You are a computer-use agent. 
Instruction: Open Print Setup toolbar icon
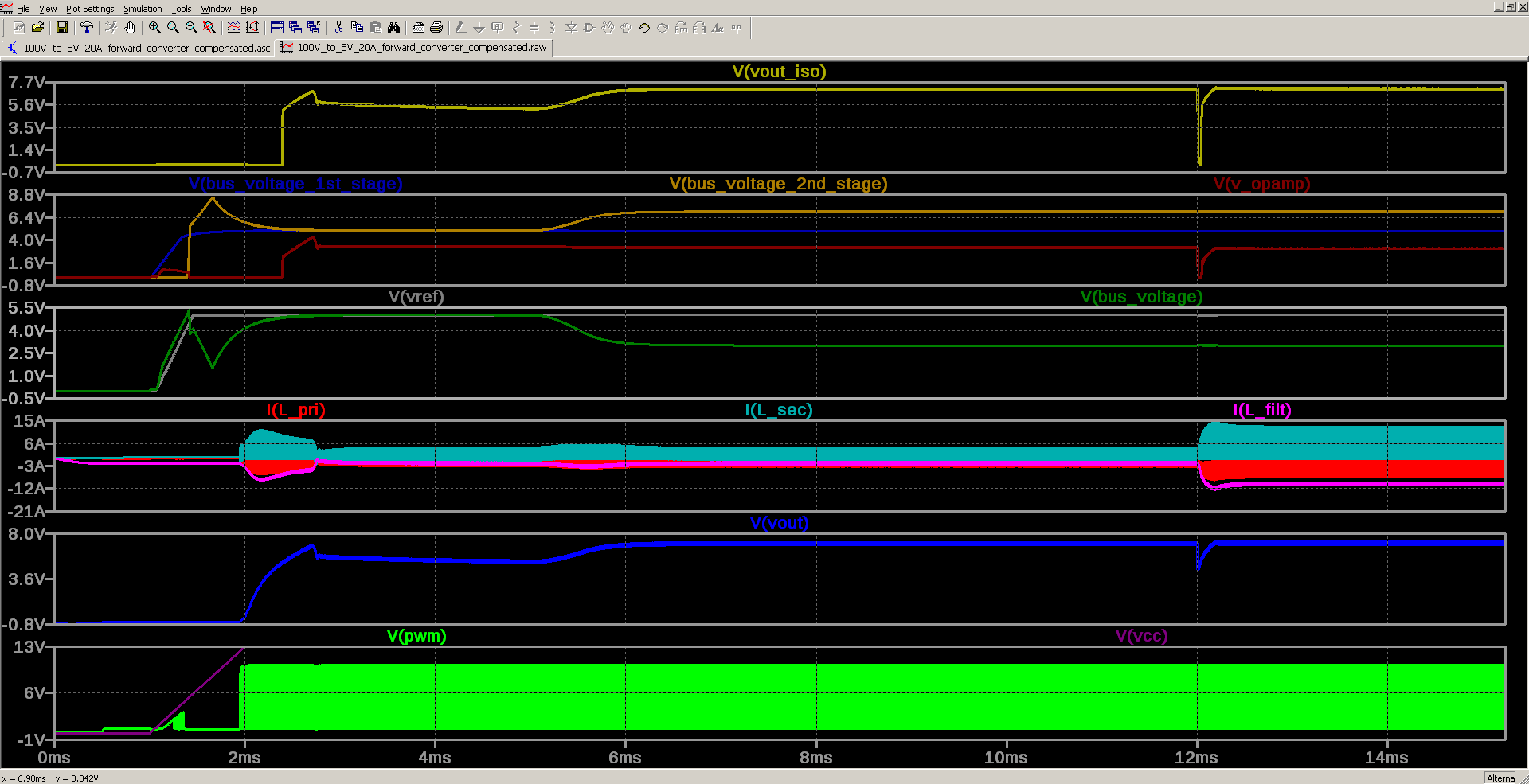pyautogui.click(x=418, y=28)
